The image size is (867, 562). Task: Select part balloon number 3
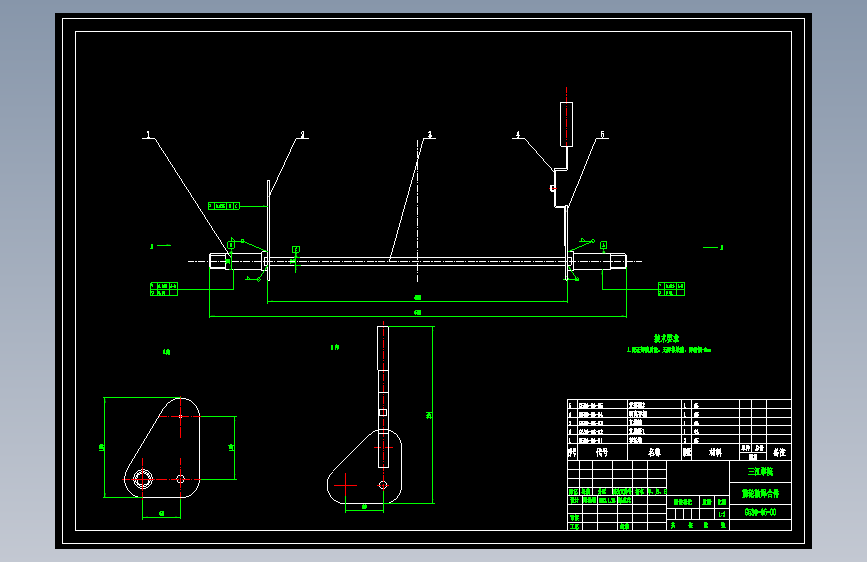[430, 134]
